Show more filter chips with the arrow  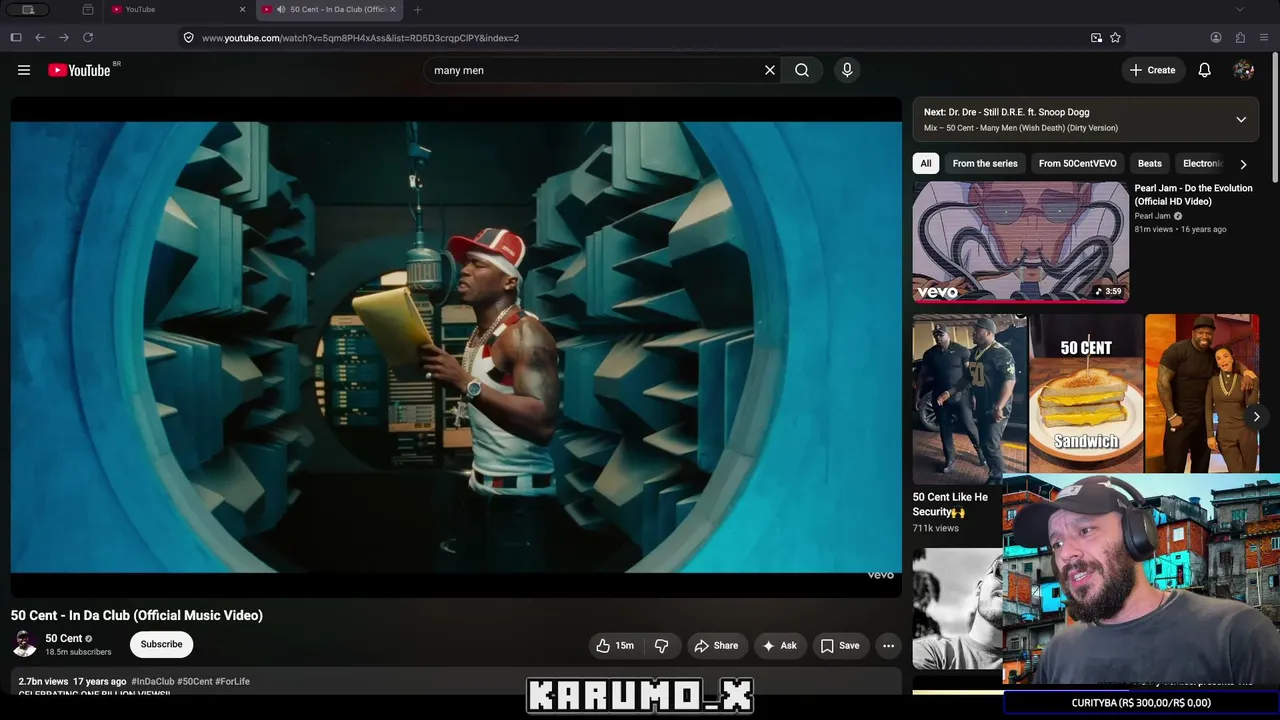[1243, 164]
